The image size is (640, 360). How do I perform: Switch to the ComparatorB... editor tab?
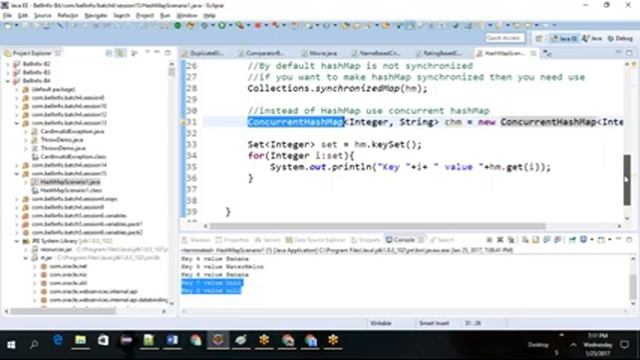[x=261, y=53]
